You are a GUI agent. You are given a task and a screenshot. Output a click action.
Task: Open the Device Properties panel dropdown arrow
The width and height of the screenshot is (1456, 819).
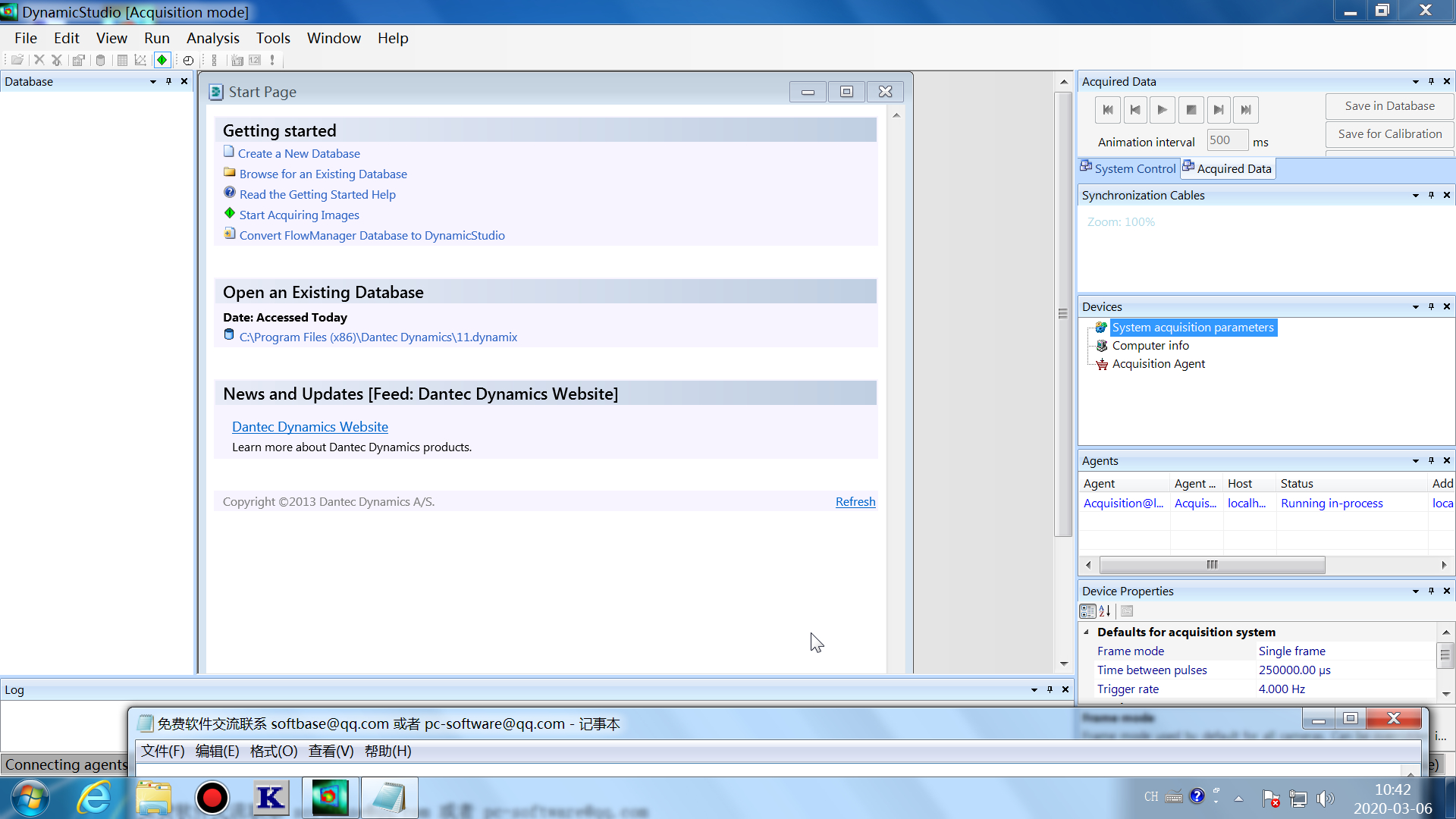pos(1415,591)
